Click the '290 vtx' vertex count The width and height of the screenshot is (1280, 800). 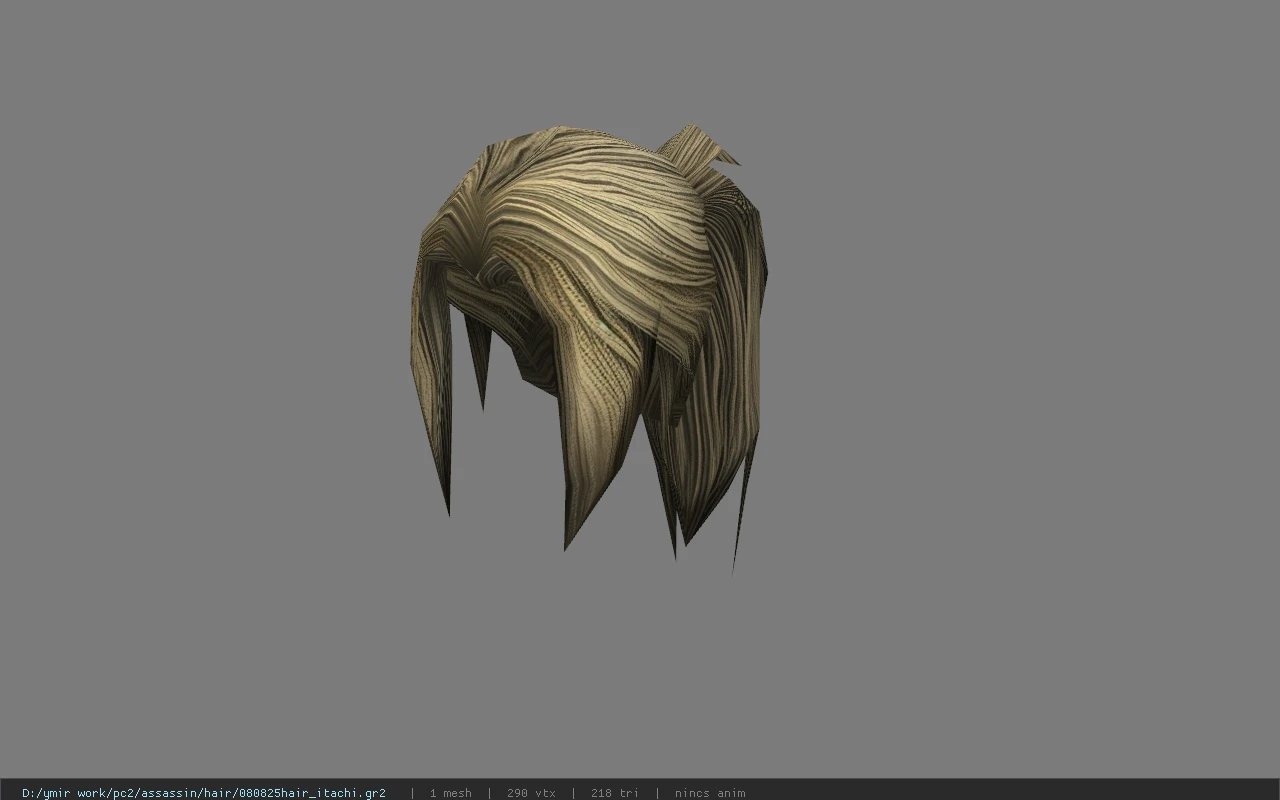[531, 793]
